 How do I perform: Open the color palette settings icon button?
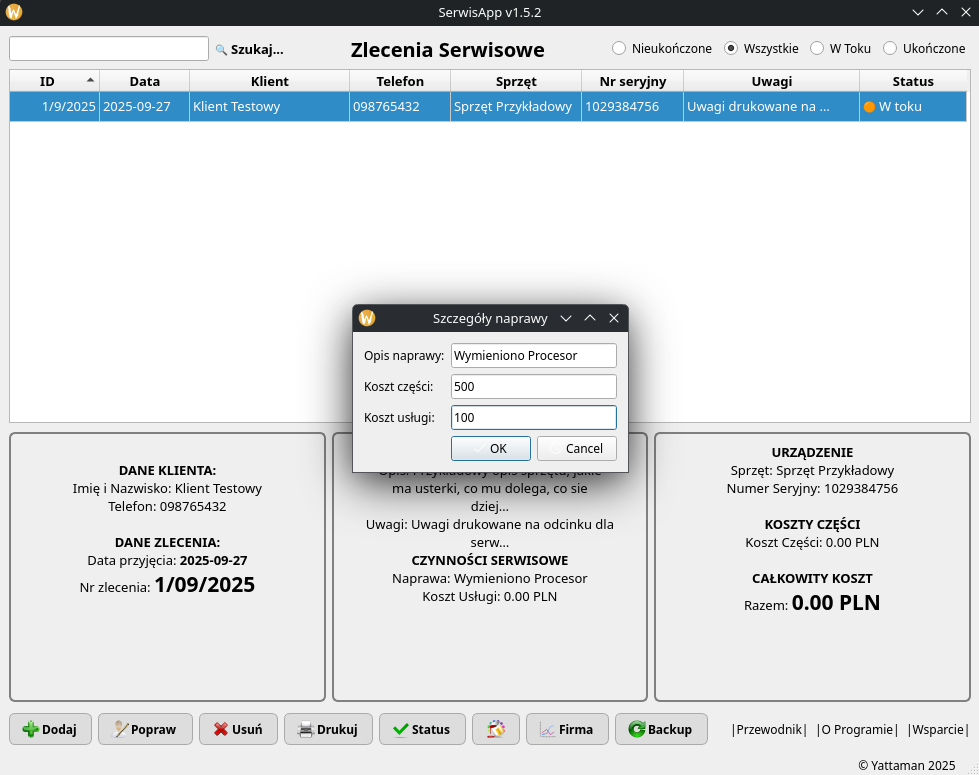[496, 729]
